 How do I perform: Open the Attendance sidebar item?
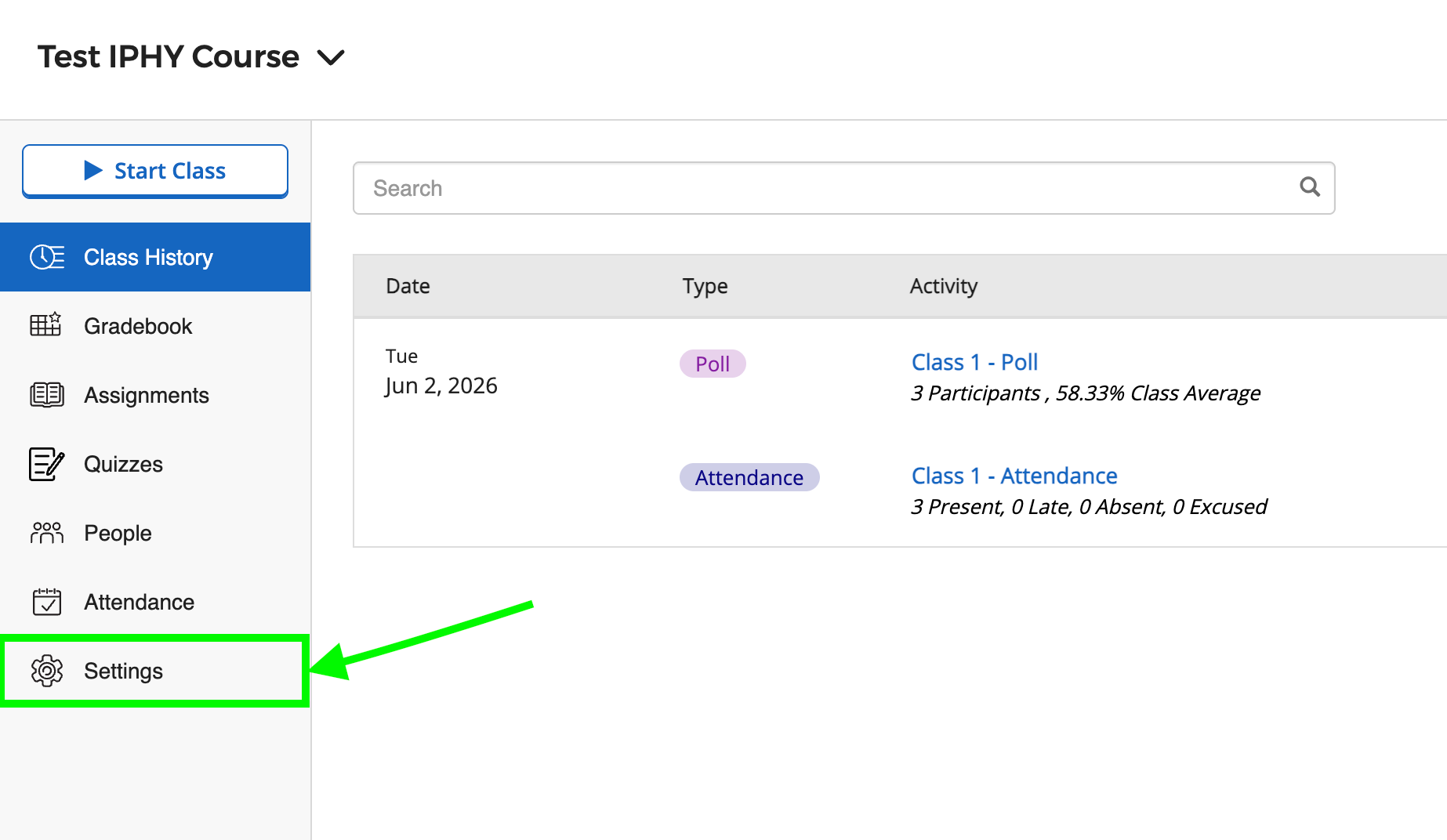coord(155,602)
